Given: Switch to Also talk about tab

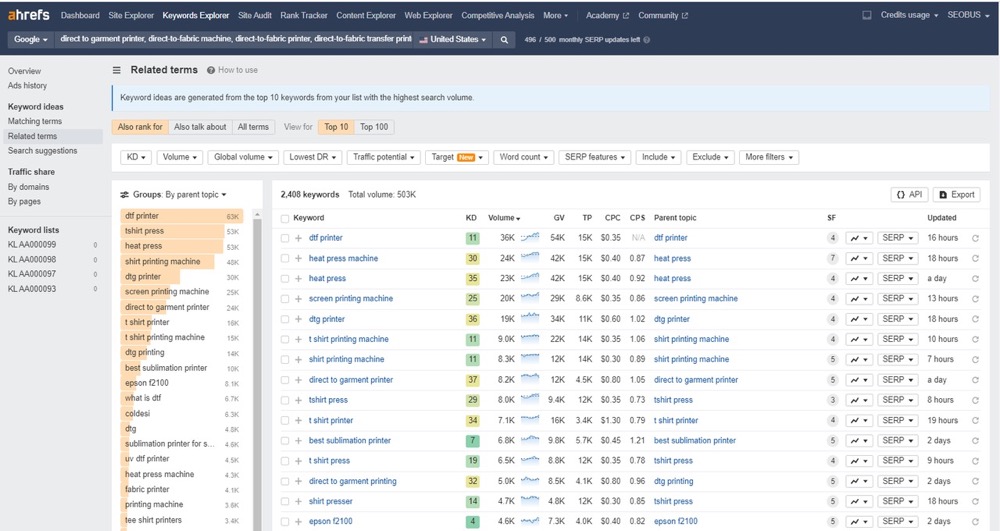Looking at the screenshot, I should [x=200, y=127].
